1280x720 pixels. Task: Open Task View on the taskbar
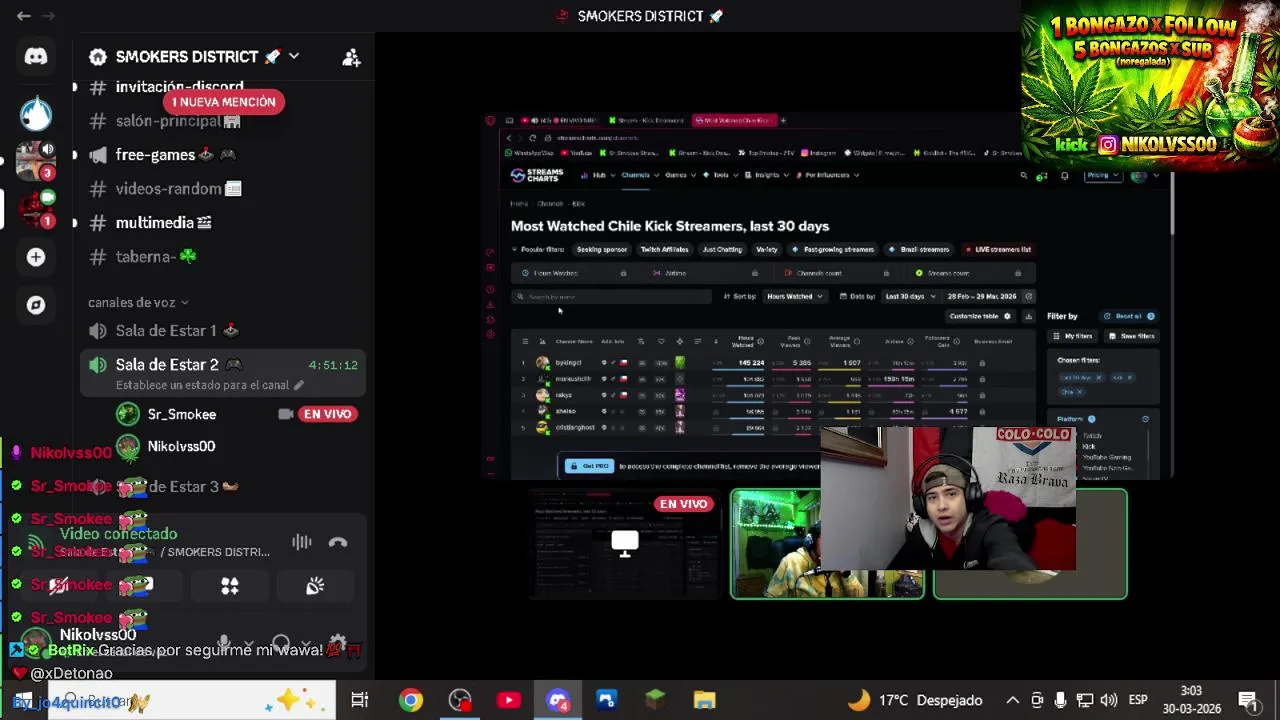click(360, 700)
